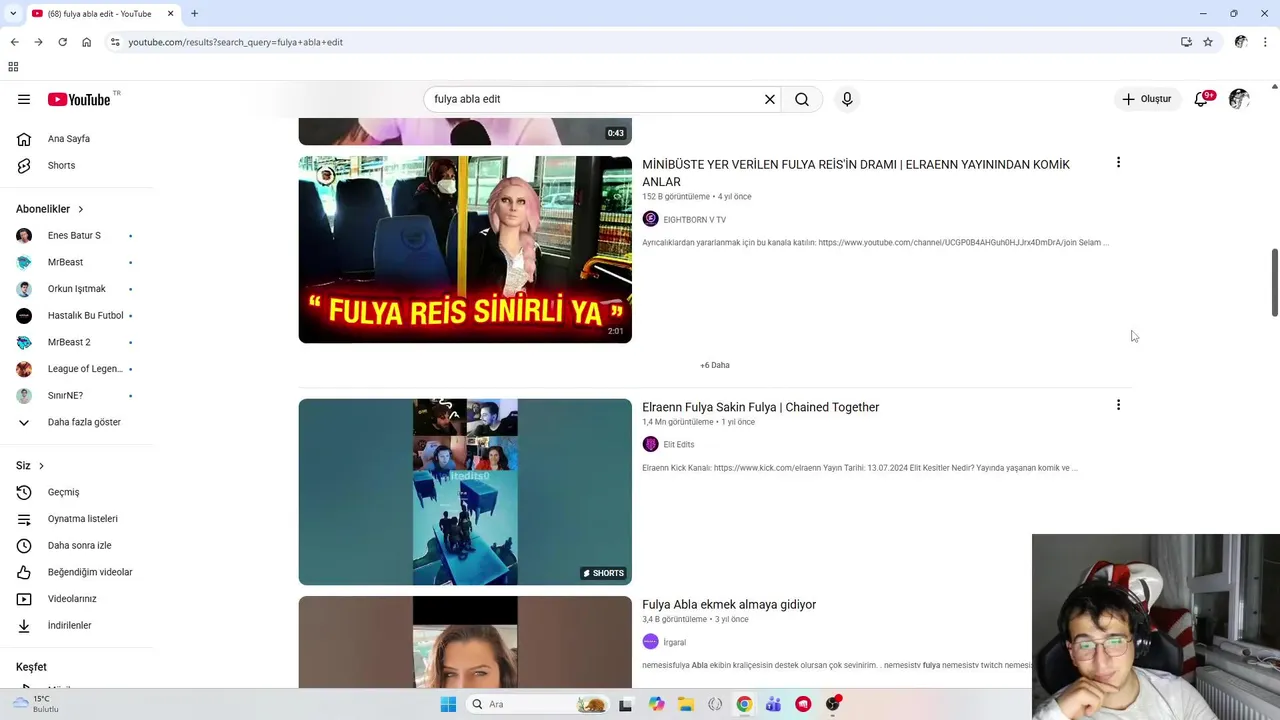
Task: Play the FULYA REİS SİNİRLİ YA thumbnail
Action: (x=465, y=249)
